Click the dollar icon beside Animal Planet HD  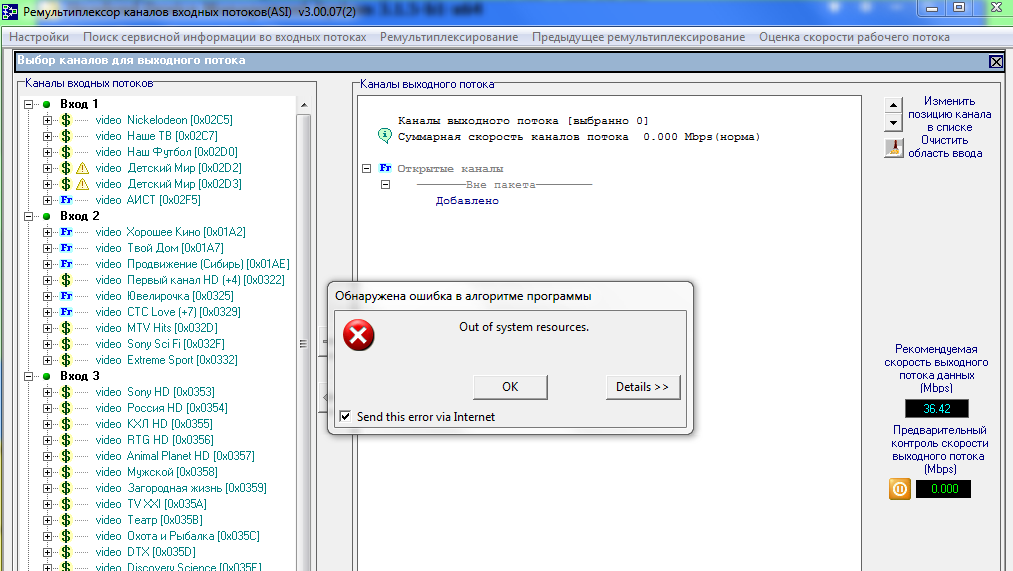66,456
